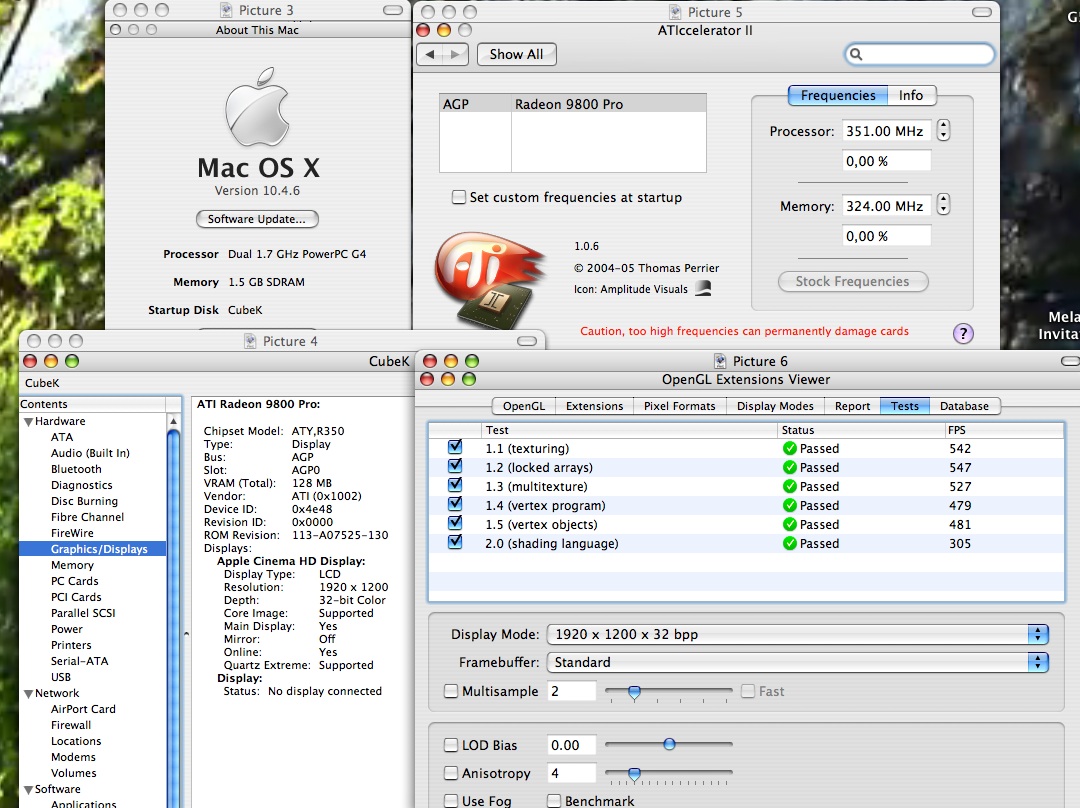Click the Stock Frequencies button
This screenshot has width=1080, height=808.
coord(853,281)
